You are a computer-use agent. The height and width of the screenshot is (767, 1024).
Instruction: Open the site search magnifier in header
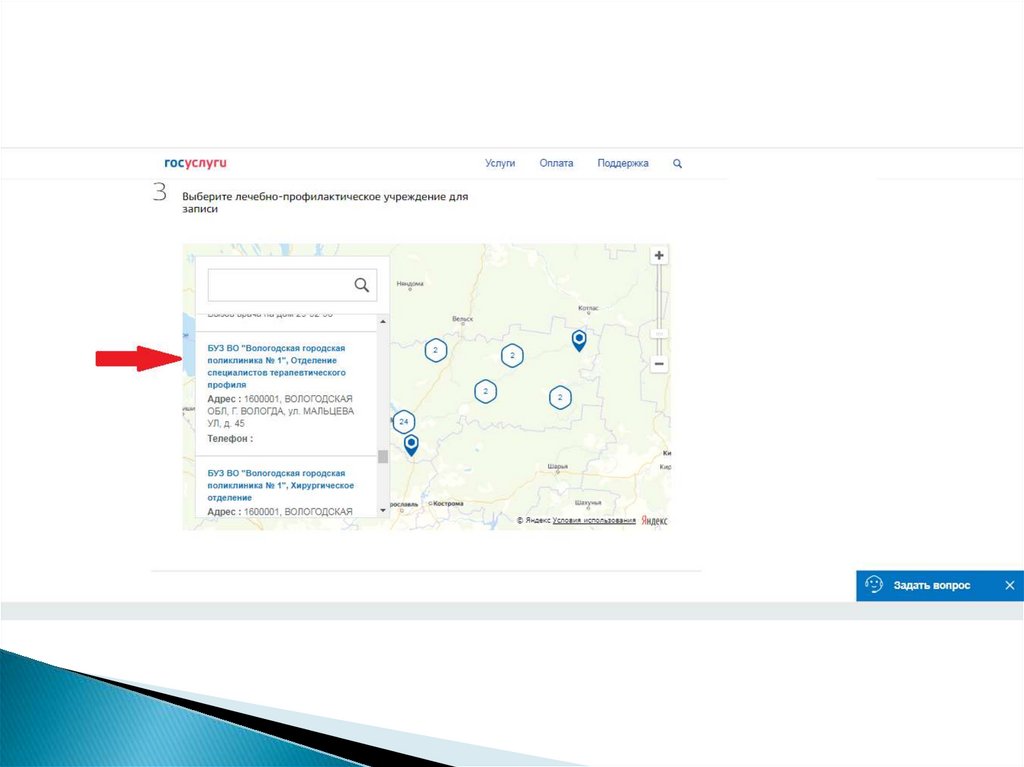point(677,164)
